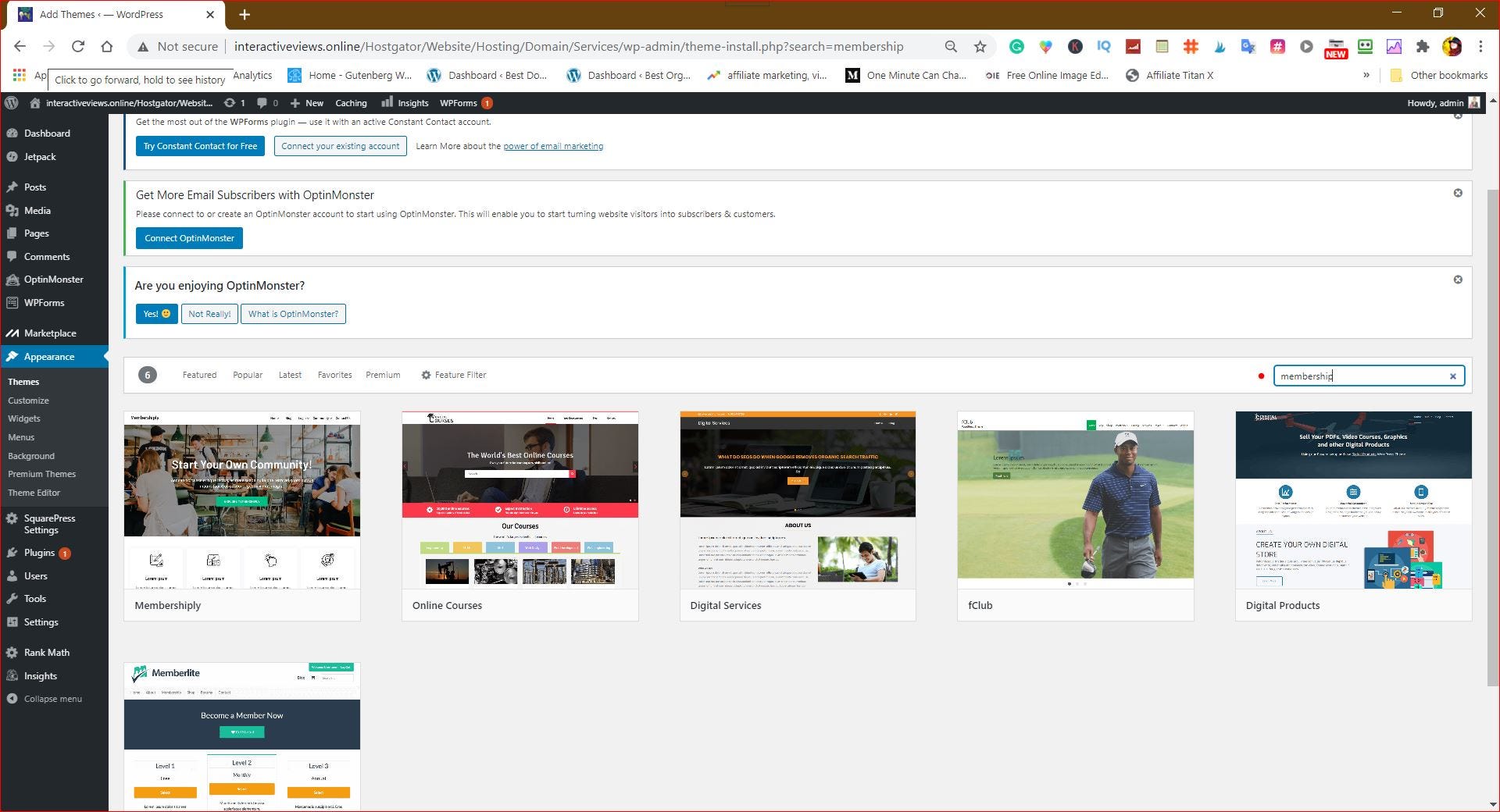Open New content menu in admin bar
This screenshot has width=1500, height=812.
point(306,103)
